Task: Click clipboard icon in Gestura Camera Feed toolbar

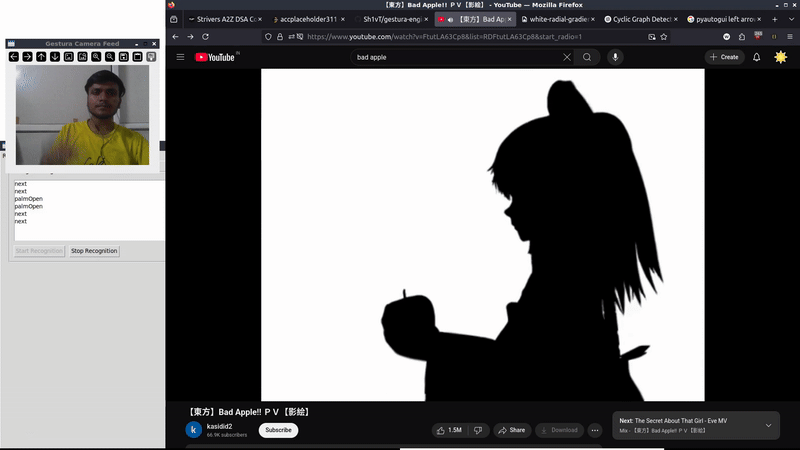Action: coord(138,57)
